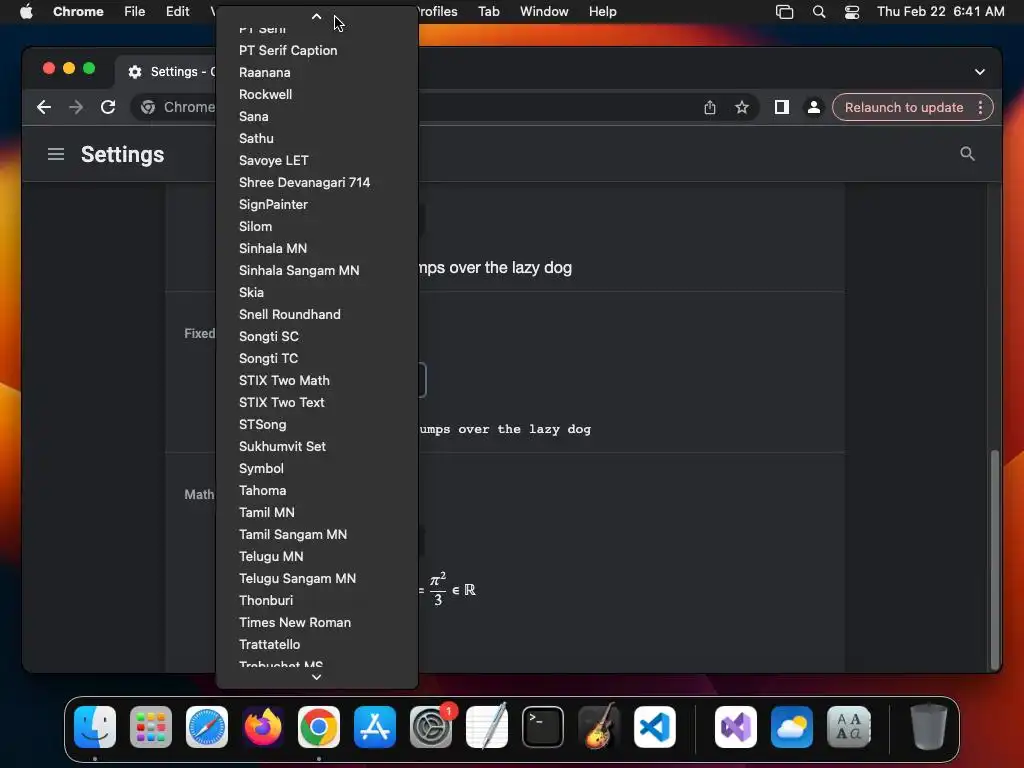Click the search settings magnifier icon

click(967, 153)
